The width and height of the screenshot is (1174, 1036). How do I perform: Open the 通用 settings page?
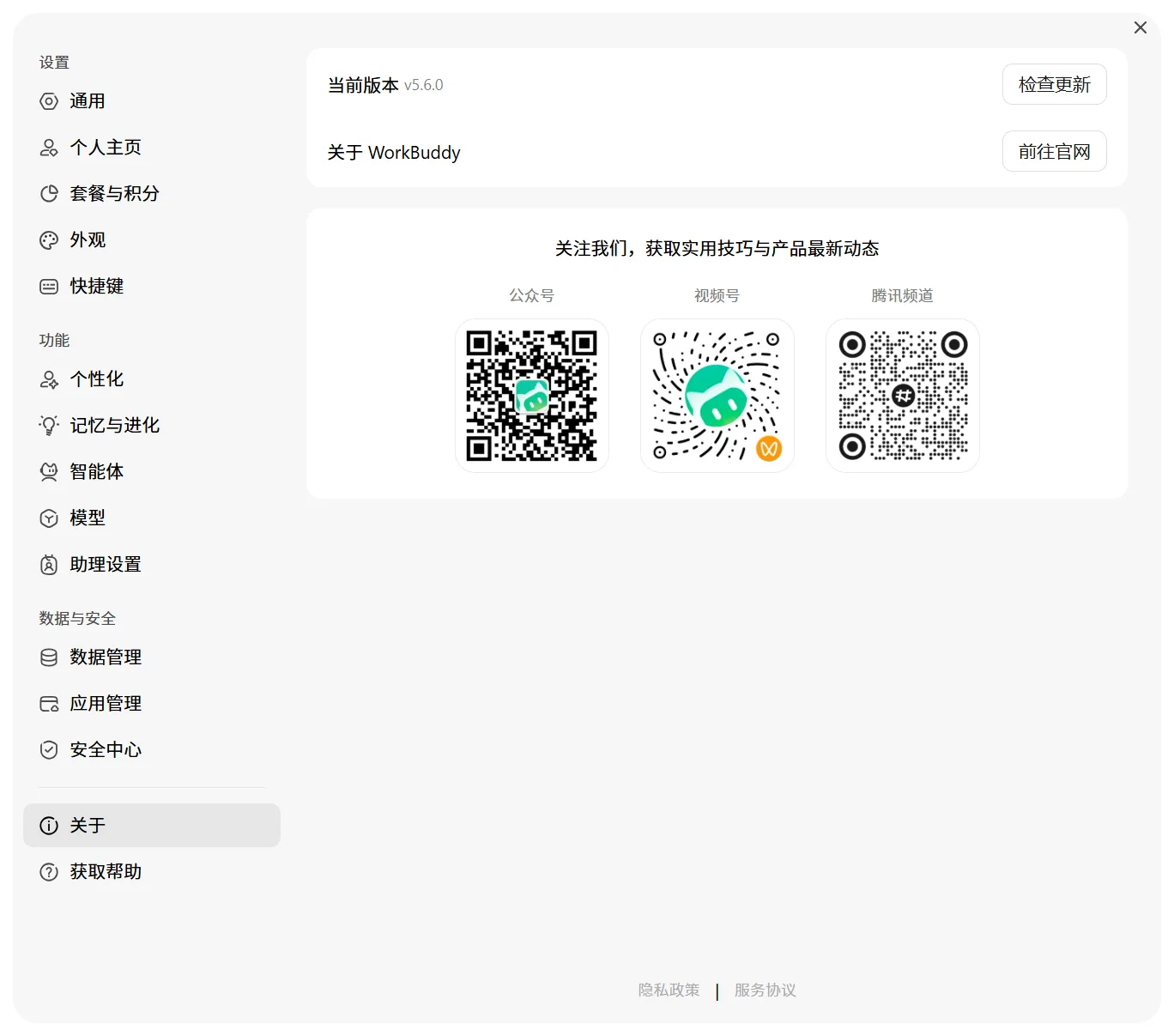(152, 101)
